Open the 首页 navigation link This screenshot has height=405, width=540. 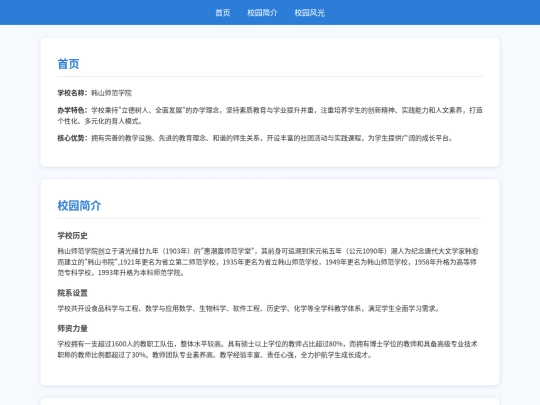click(222, 13)
